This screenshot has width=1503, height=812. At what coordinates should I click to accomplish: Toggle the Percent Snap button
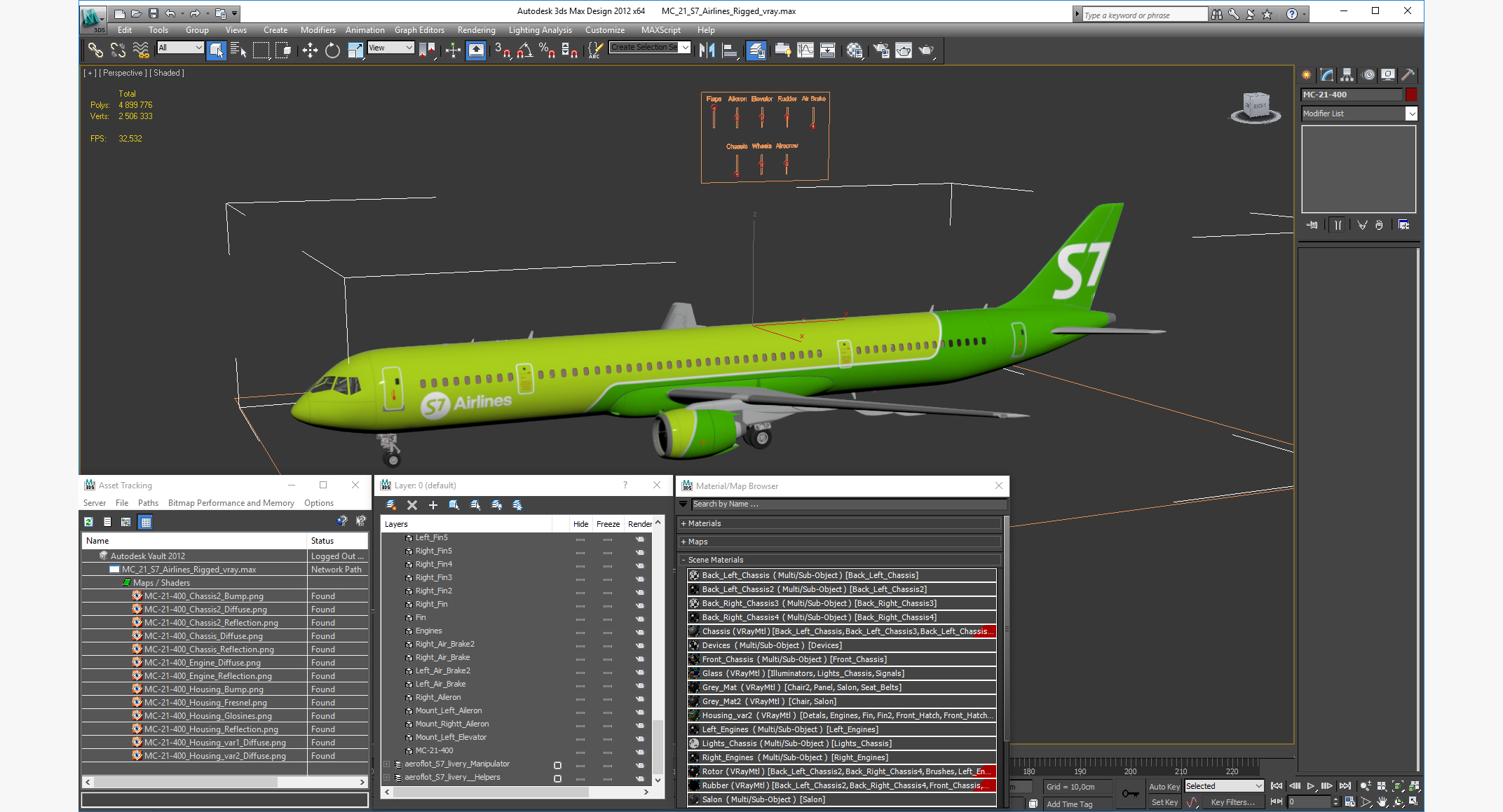pyautogui.click(x=547, y=50)
